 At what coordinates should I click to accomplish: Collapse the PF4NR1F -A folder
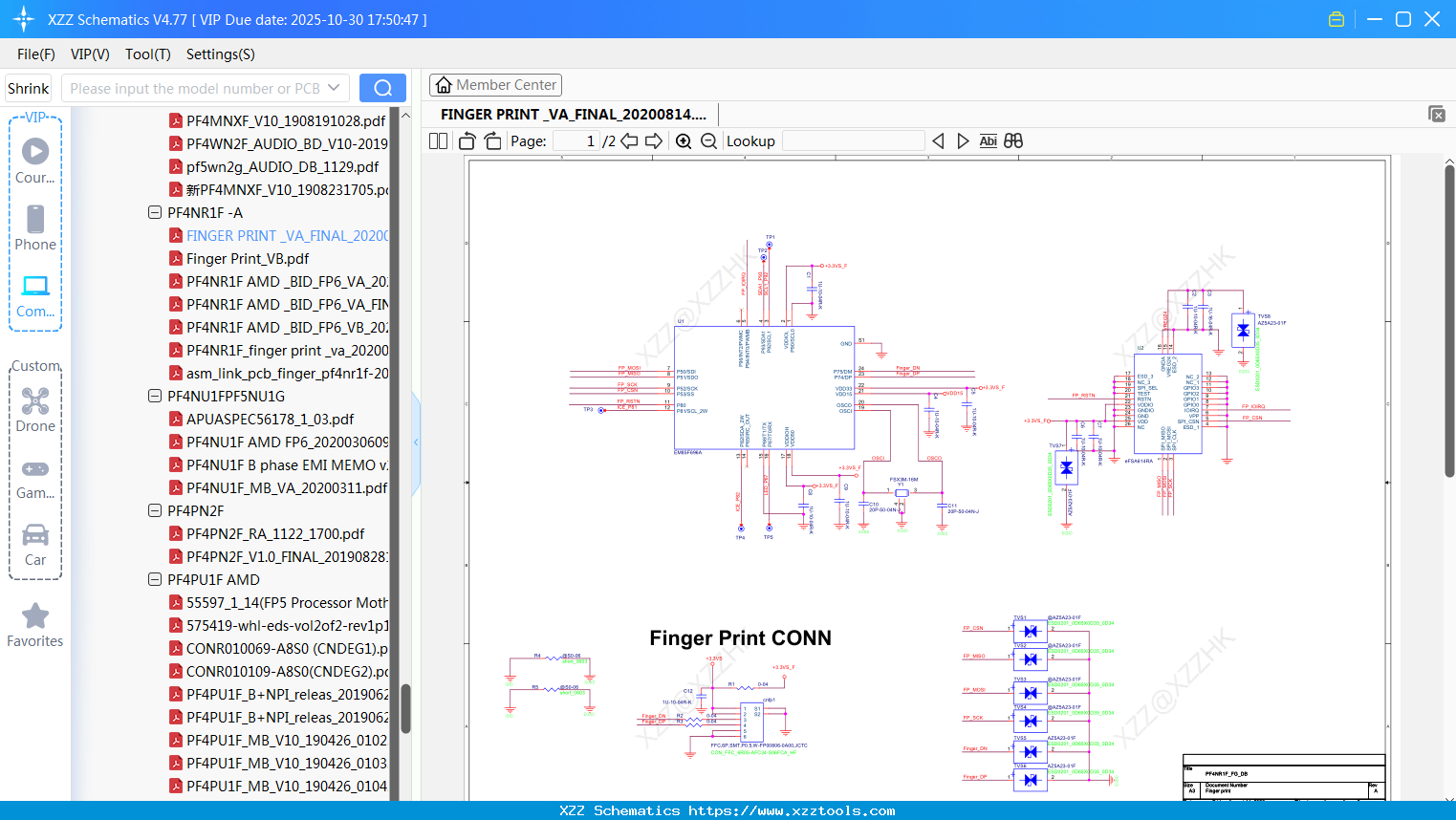click(x=155, y=212)
